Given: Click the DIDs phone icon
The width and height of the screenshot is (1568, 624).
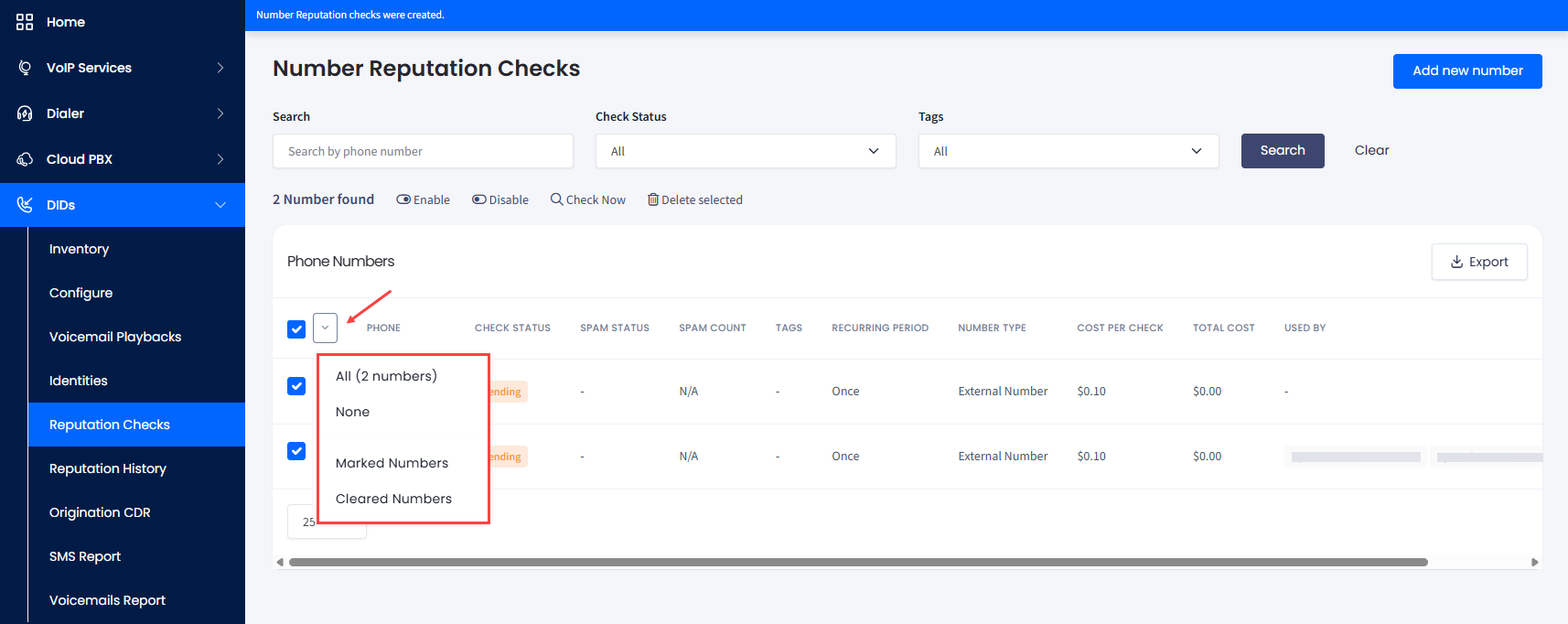Looking at the screenshot, I should pos(25,205).
